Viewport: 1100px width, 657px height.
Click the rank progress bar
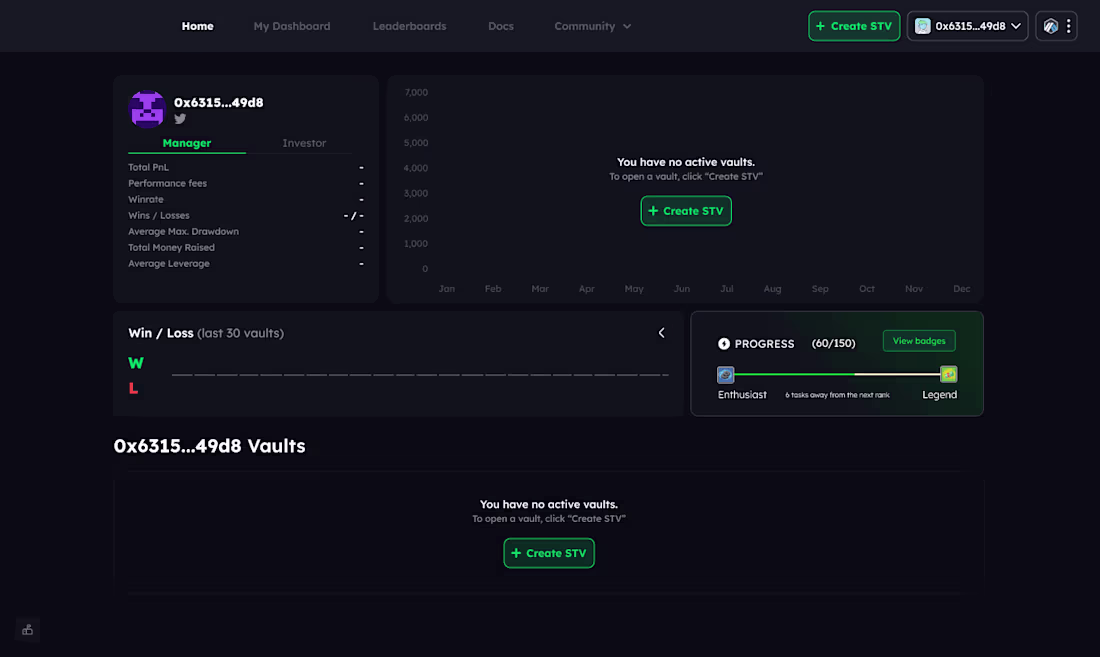[x=835, y=373]
